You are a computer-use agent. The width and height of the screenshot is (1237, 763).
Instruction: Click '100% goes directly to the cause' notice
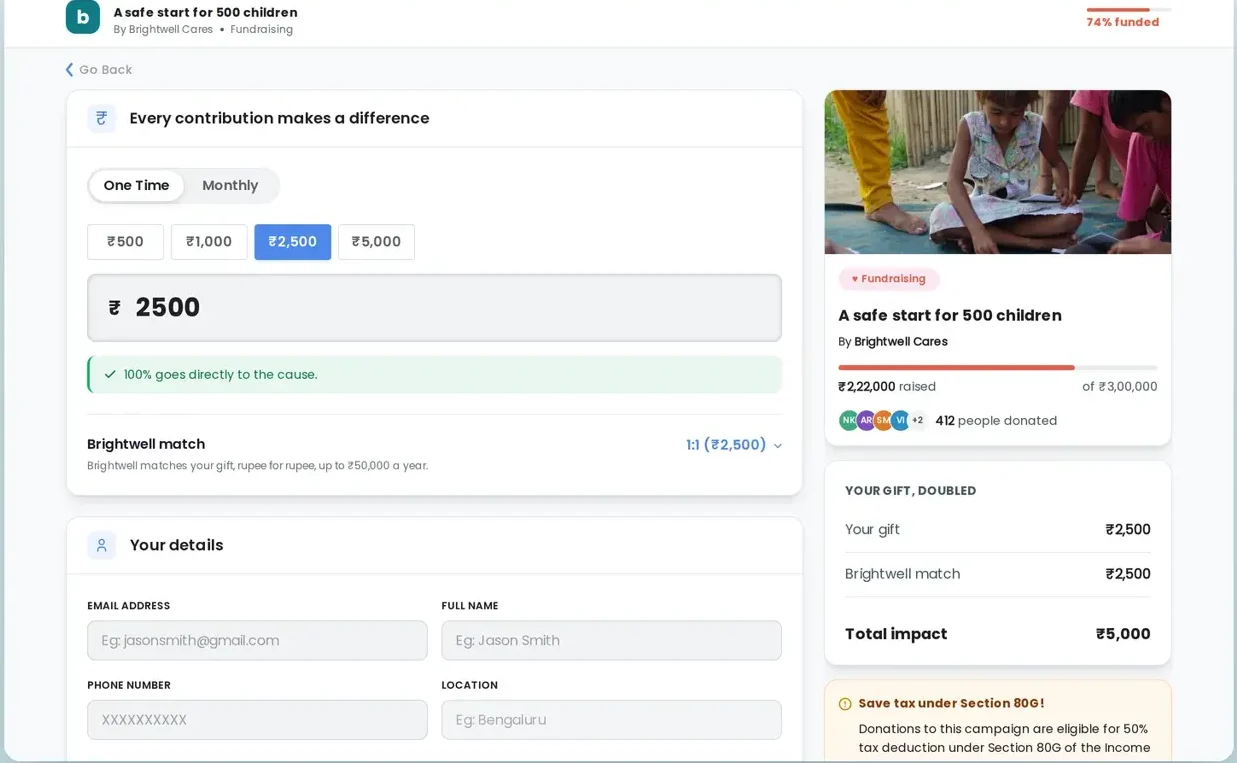click(434, 375)
